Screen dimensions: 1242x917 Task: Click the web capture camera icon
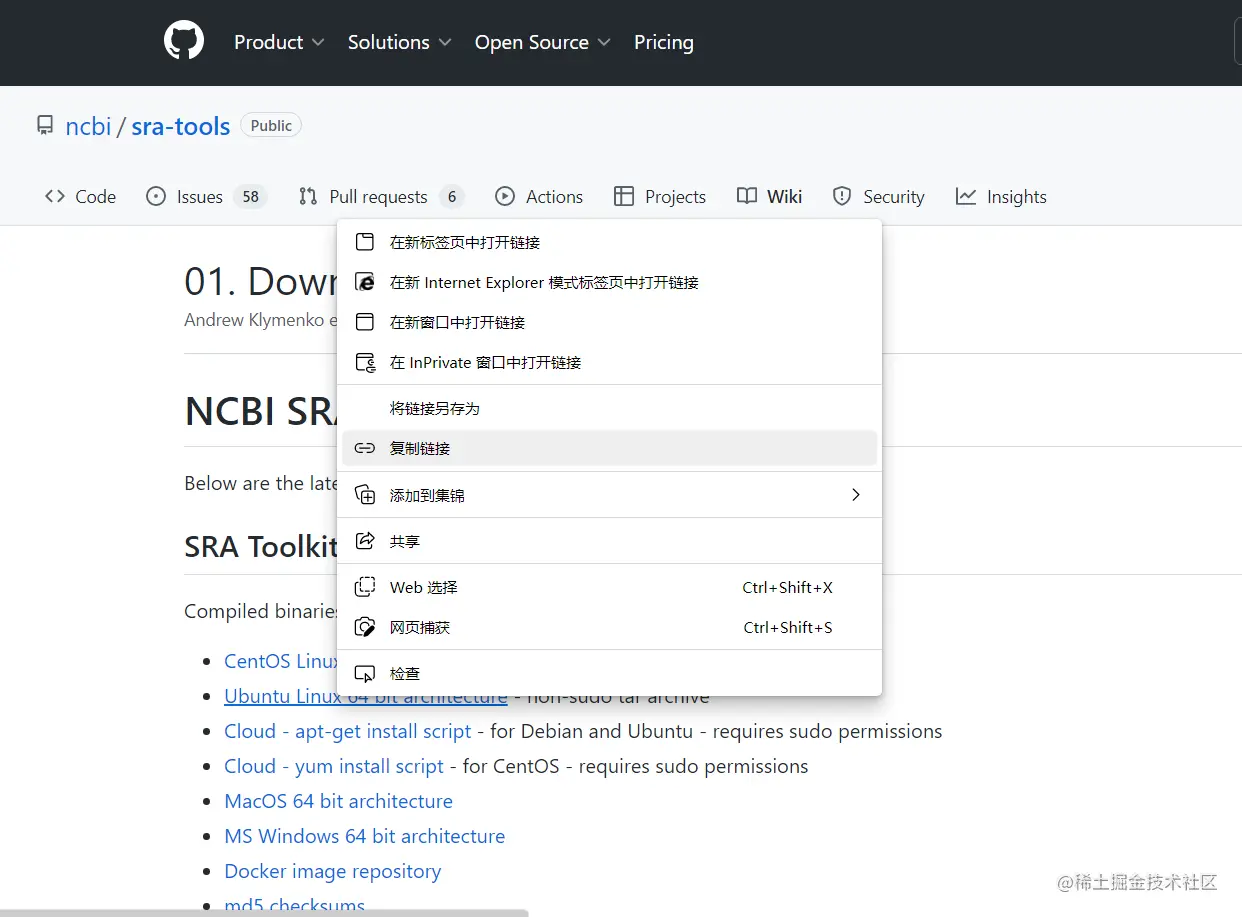click(x=366, y=627)
